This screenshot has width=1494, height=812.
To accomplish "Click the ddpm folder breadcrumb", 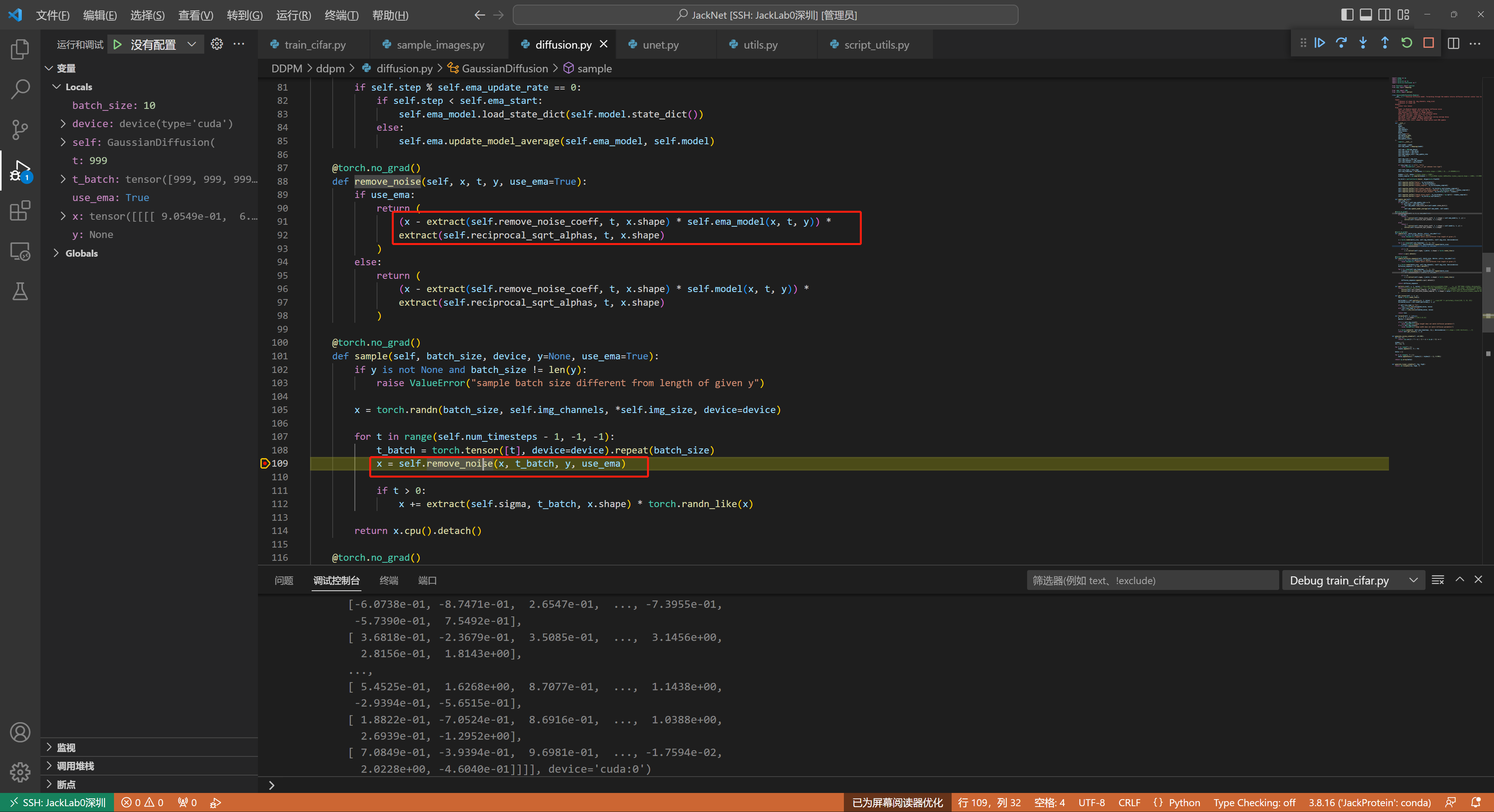I will click(x=330, y=68).
